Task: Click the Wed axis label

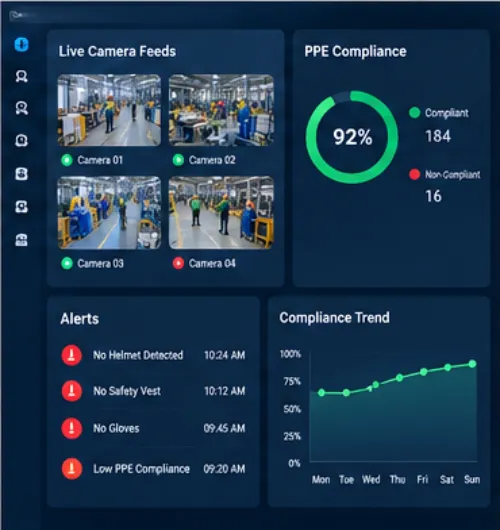Action: 371,479
